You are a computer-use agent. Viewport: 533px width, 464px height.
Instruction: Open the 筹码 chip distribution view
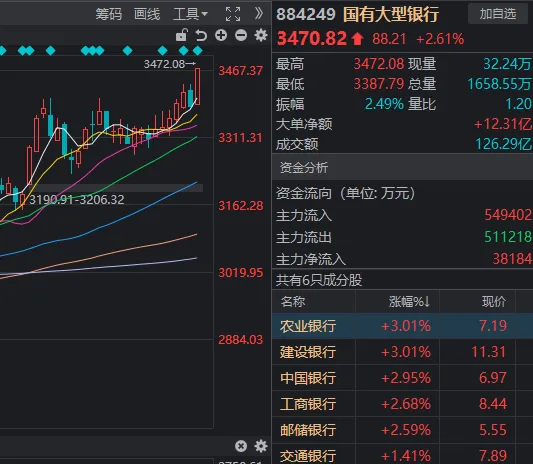[108, 14]
